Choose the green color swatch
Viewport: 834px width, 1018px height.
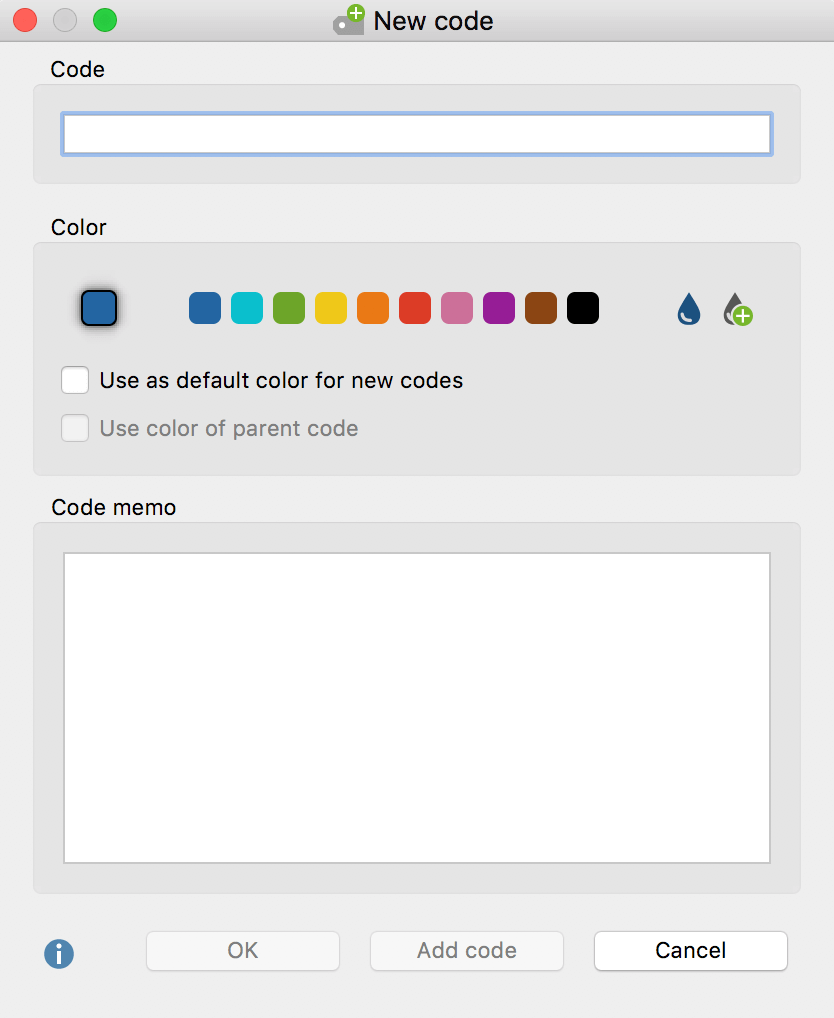click(x=289, y=308)
